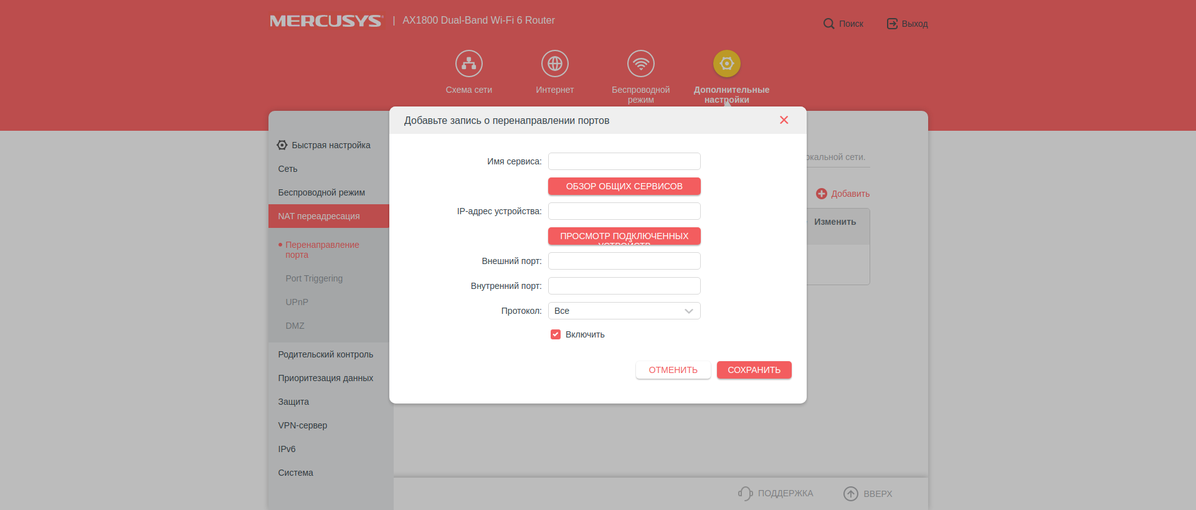The height and width of the screenshot is (510, 1196).
Task: Click the Имя сервиса input field
Action: (x=624, y=161)
